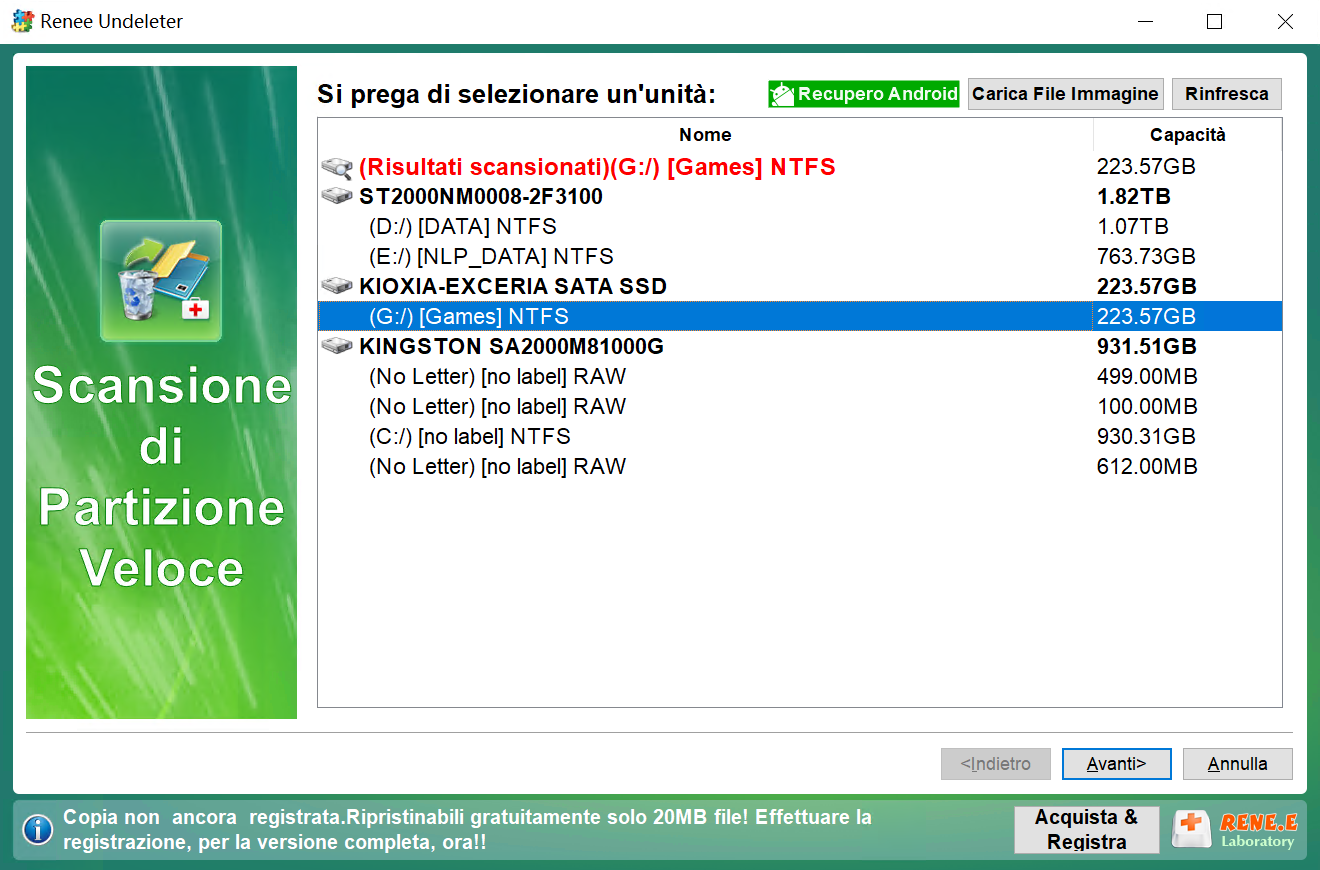1320x870 pixels.
Task: Click the KINGSTON SA2000M81000G disk icon
Action: click(x=337, y=346)
